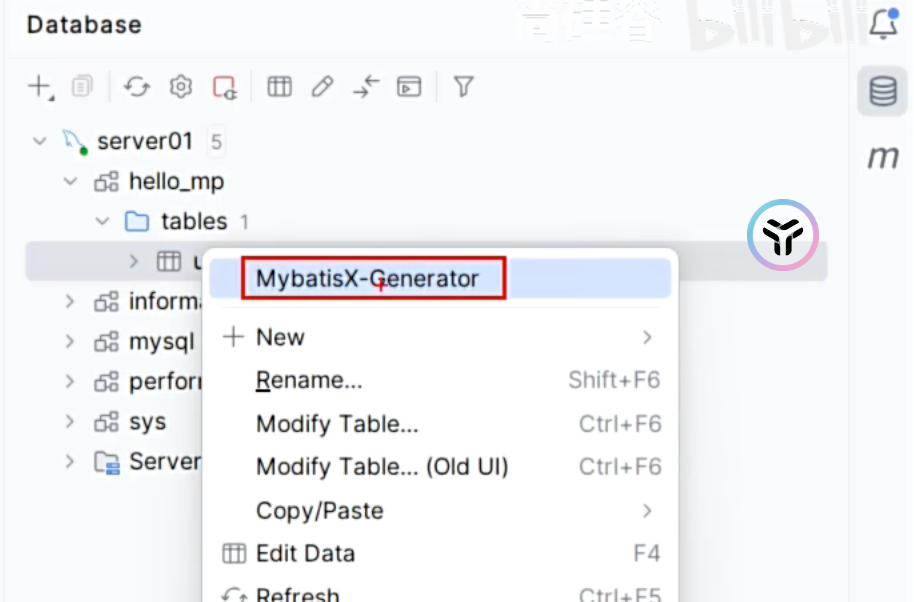Image resolution: width=914 pixels, height=602 pixels.
Task: Select the tables folder label
Action: tap(194, 221)
